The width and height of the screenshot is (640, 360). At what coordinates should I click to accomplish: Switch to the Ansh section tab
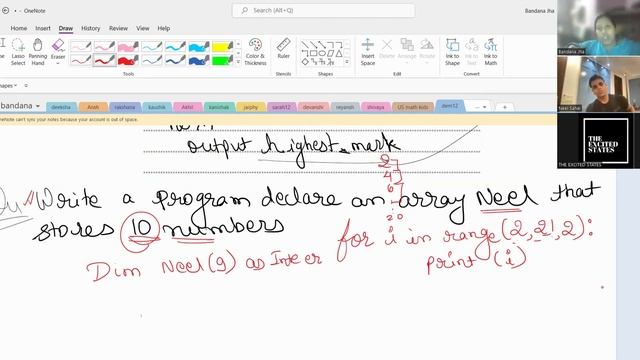coord(93,107)
